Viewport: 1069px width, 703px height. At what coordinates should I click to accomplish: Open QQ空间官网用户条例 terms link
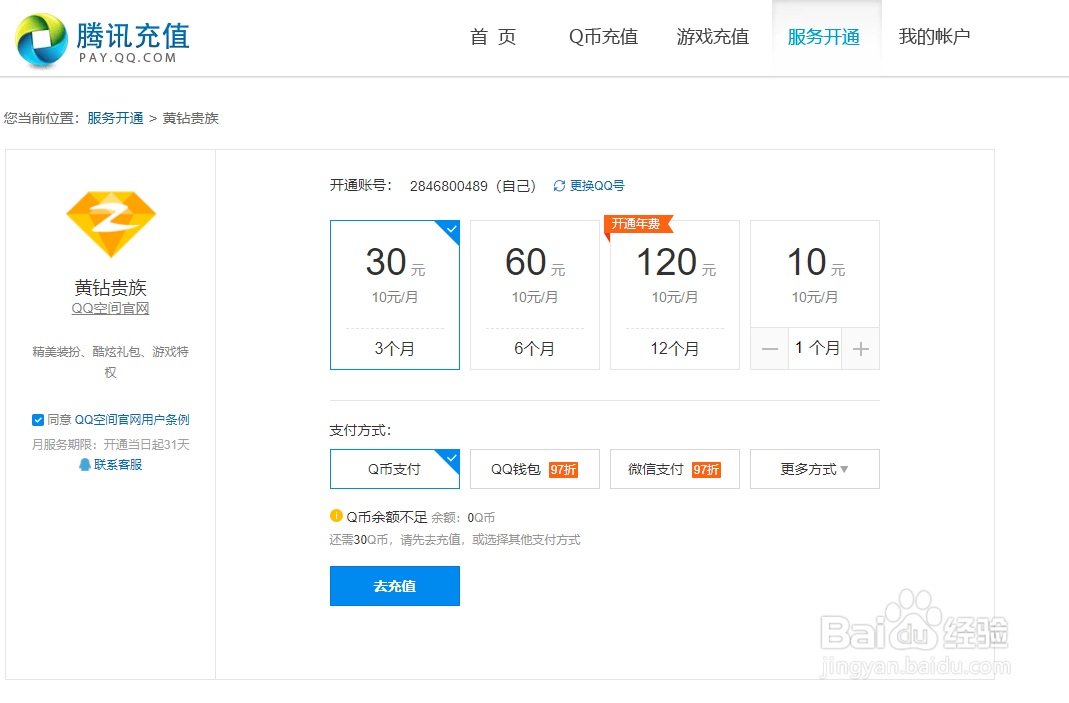click(132, 420)
